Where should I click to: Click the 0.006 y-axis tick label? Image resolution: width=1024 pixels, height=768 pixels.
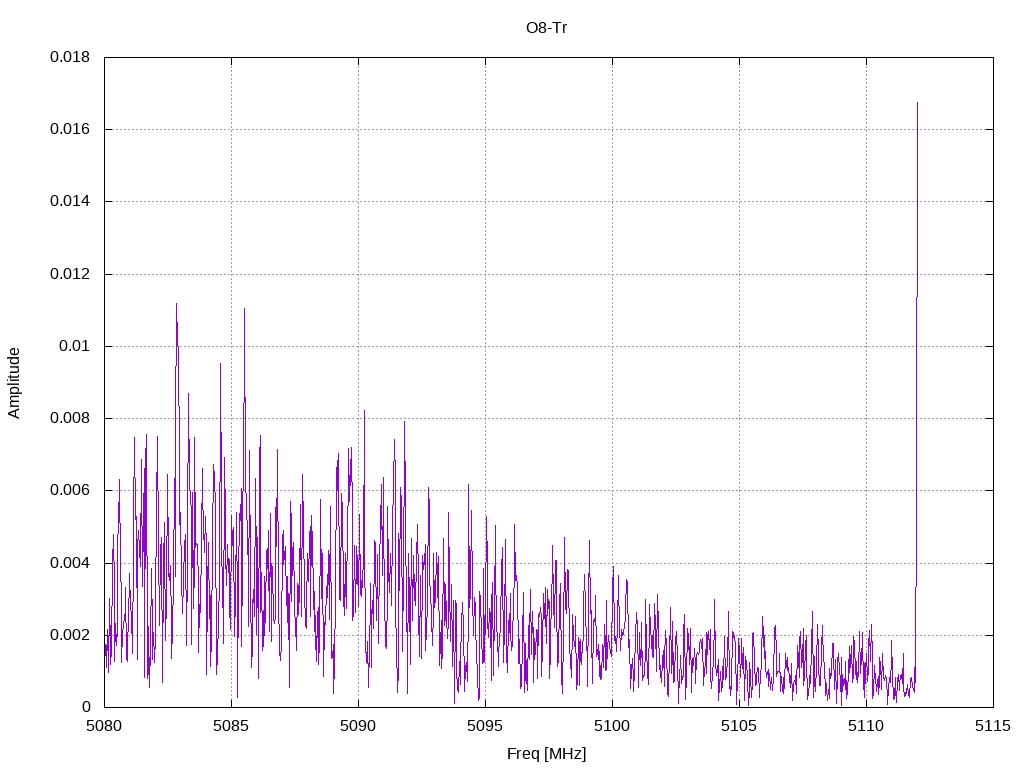[70, 490]
